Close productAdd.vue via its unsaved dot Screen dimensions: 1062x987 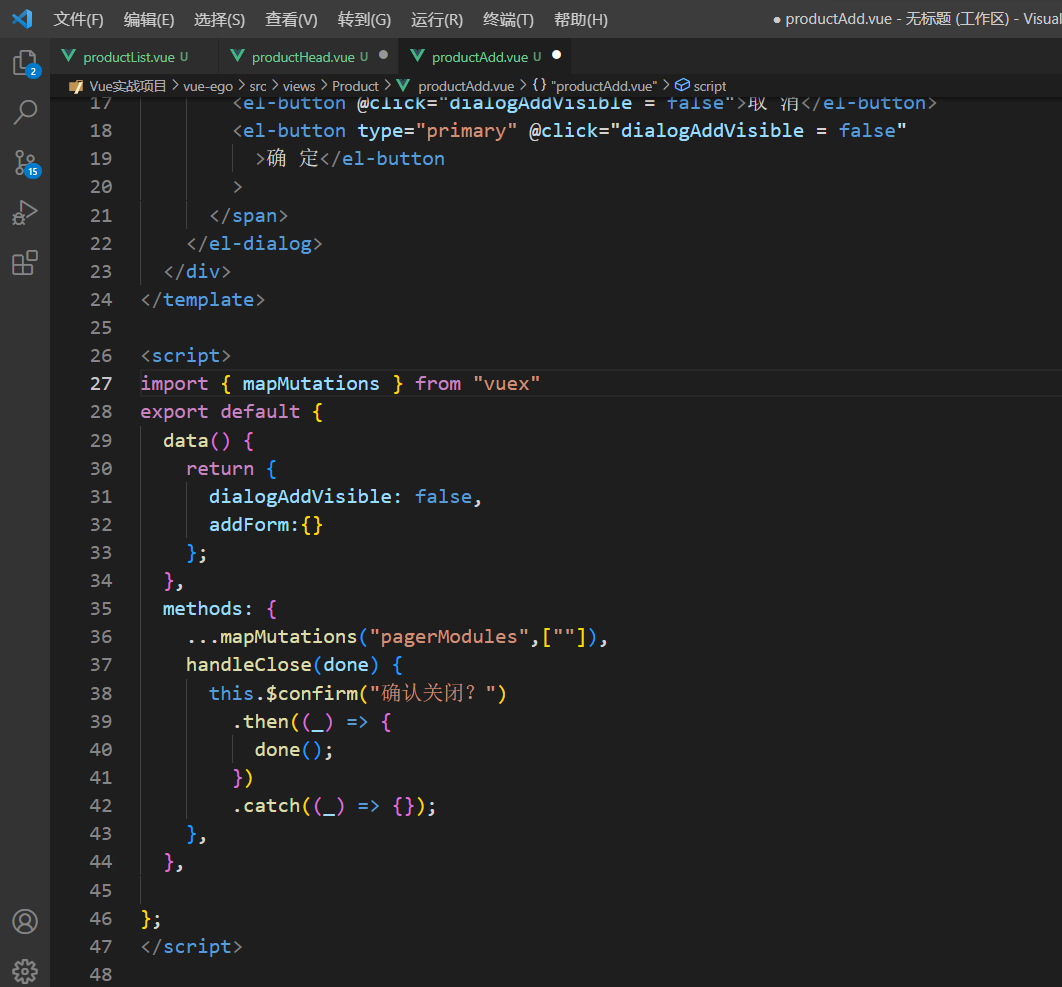(x=557, y=55)
